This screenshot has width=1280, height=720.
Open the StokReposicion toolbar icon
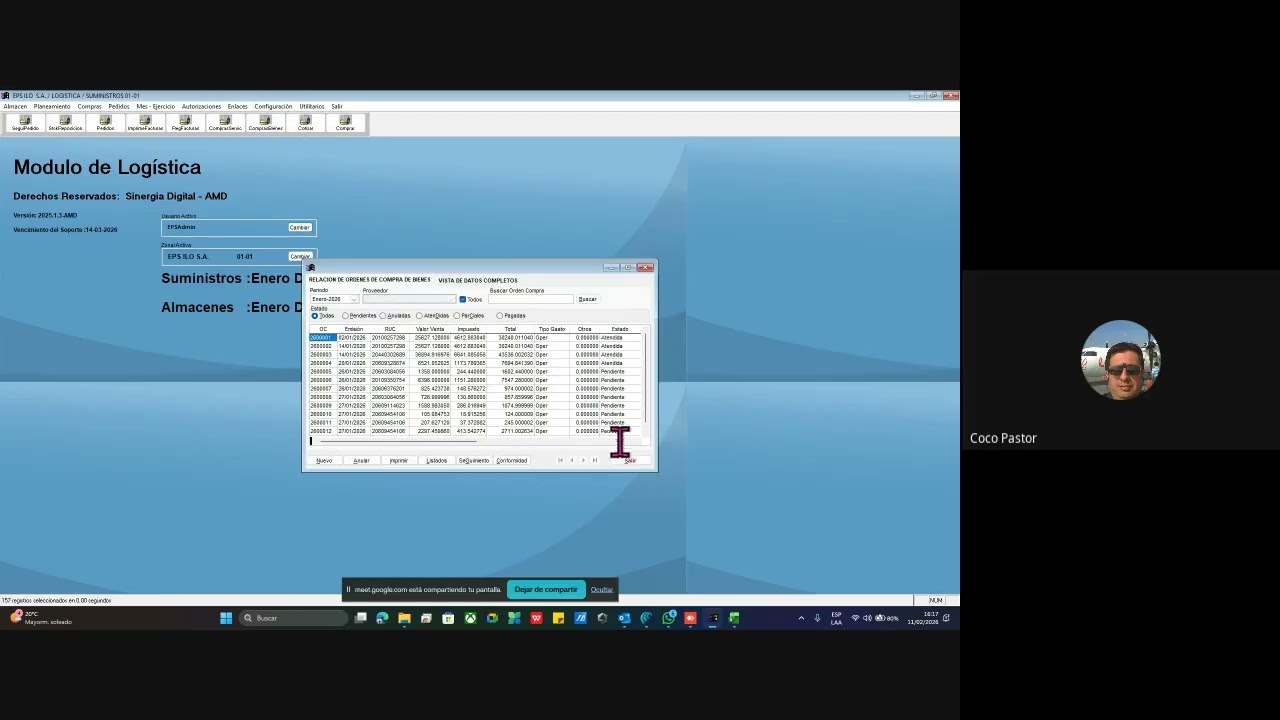coord(65,123)
